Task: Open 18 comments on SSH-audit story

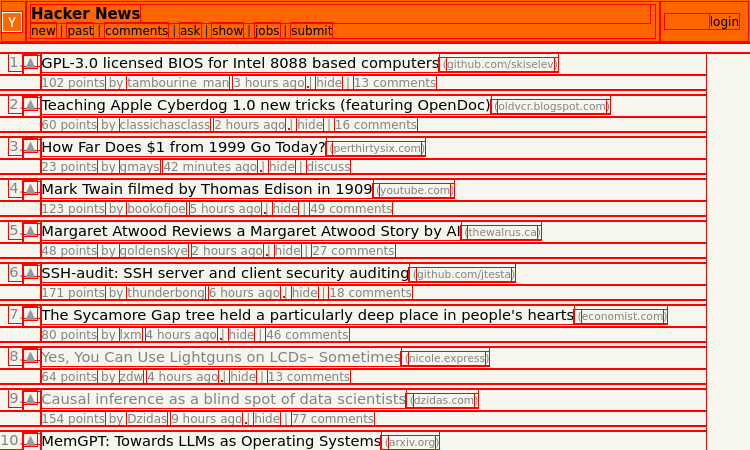Action: coord(370,293)
